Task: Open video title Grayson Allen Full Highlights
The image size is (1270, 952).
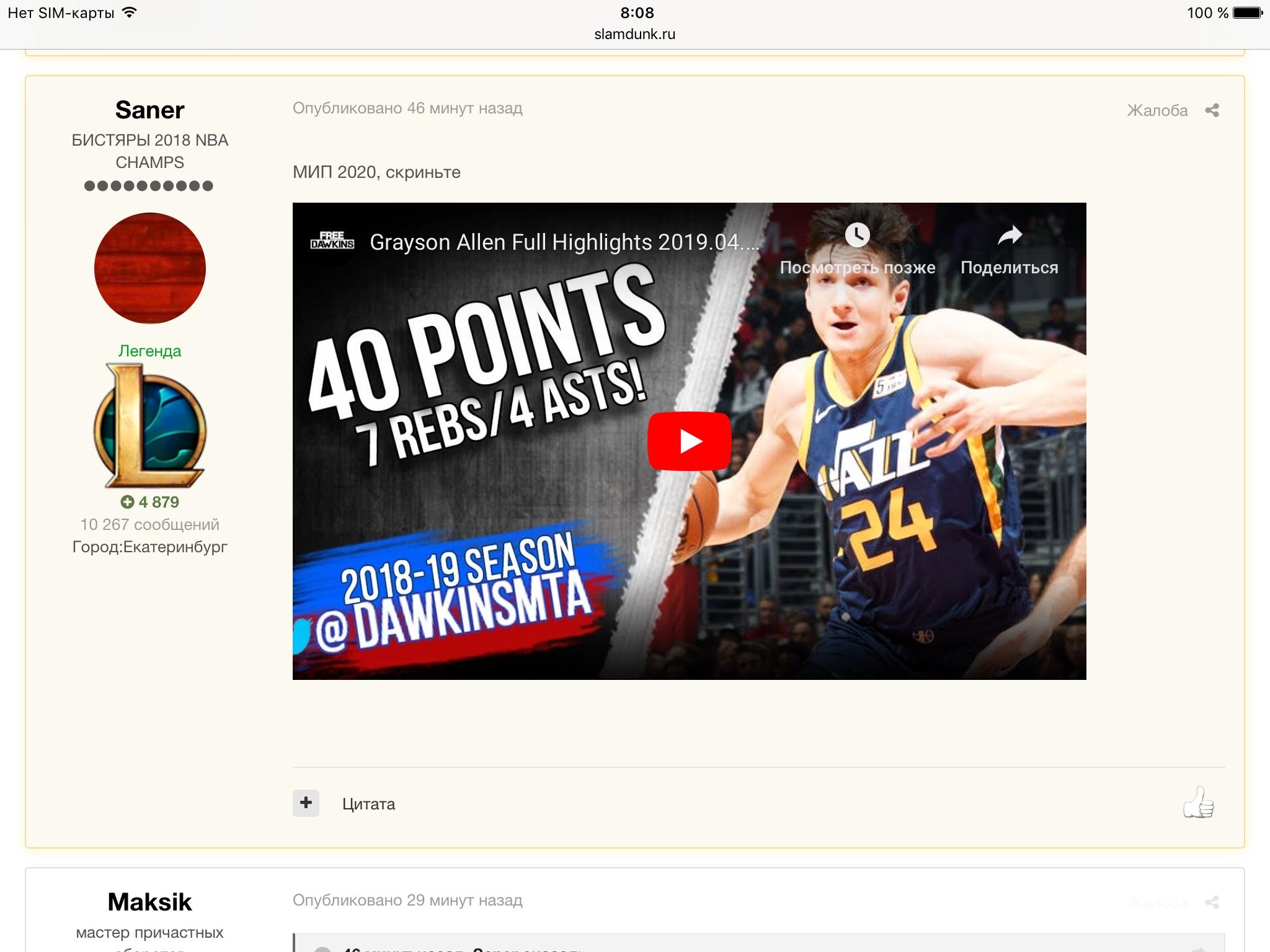Action: [564, 242]
